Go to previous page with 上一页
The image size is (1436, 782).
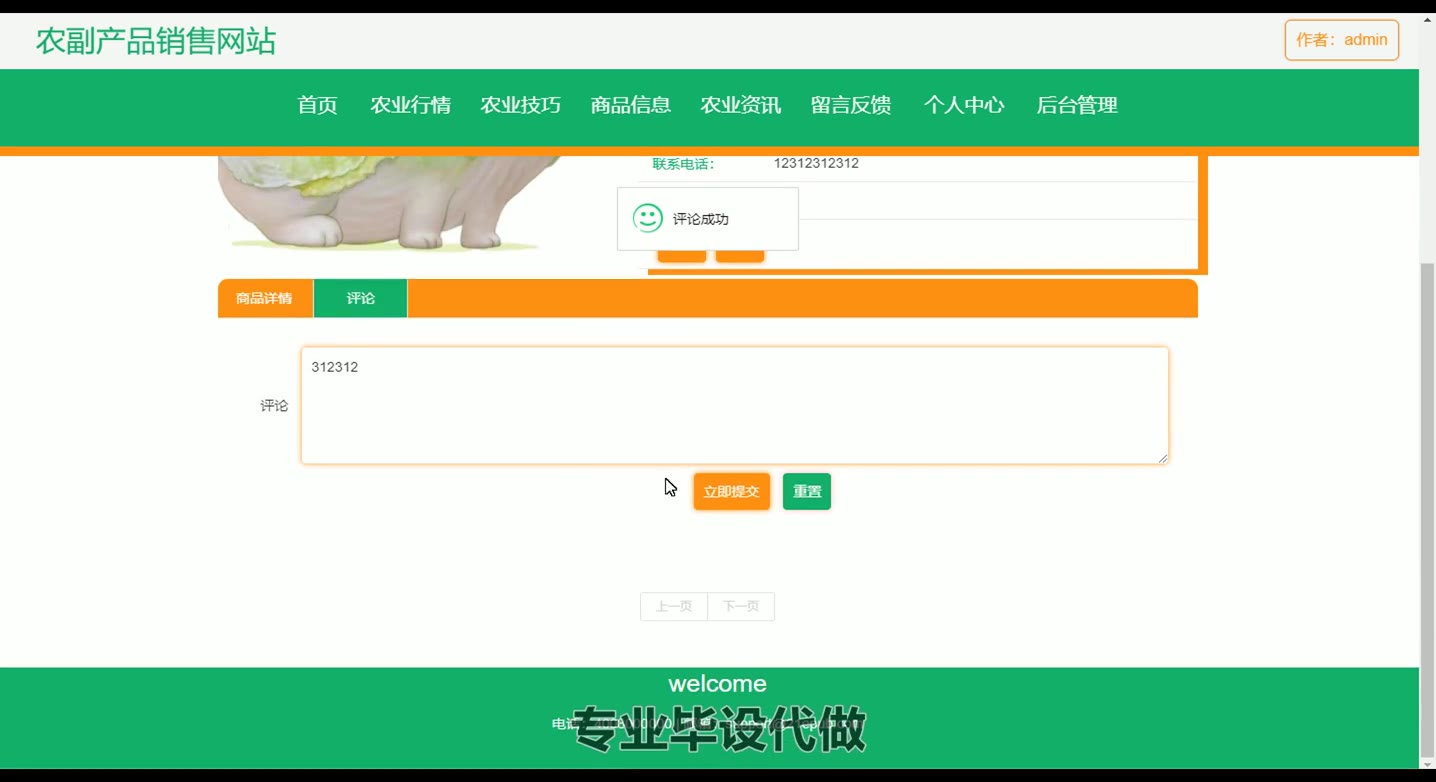(x=674, y=606)
